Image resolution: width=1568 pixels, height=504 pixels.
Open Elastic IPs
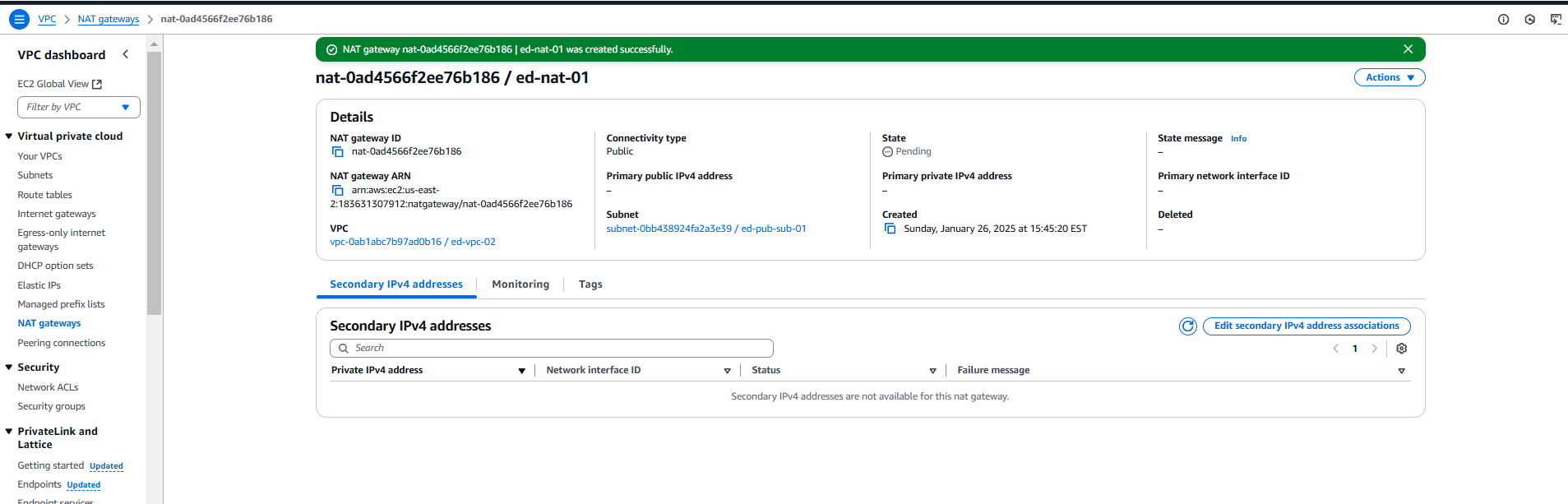[x=39, y=285]
